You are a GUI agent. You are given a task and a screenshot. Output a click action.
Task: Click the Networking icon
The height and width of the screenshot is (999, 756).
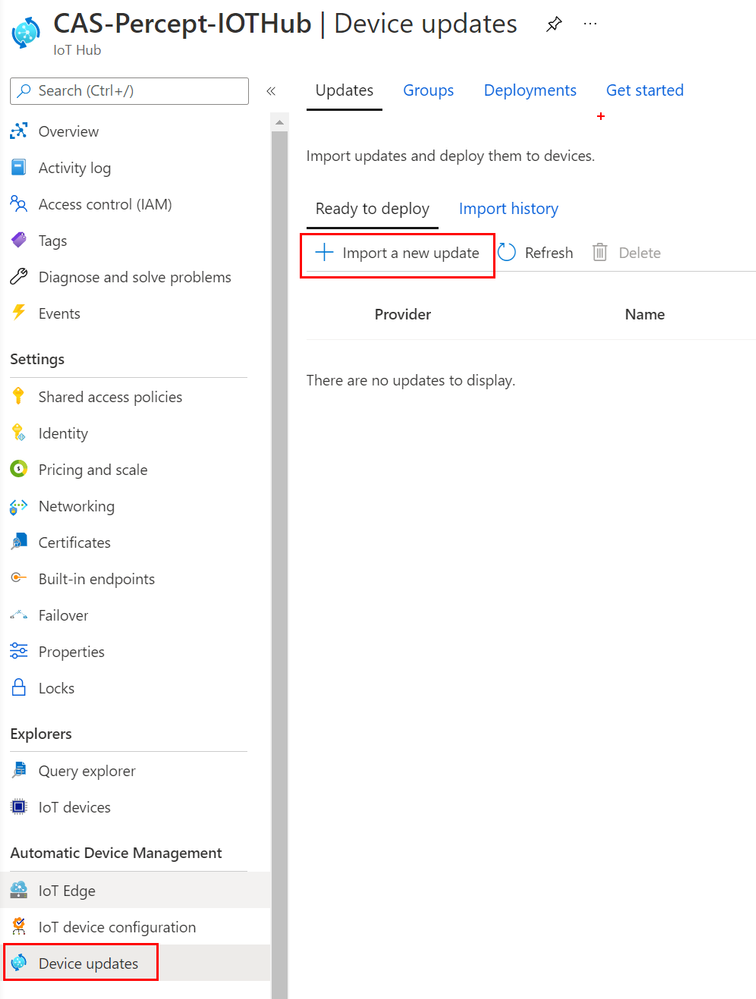coord(19,506)
